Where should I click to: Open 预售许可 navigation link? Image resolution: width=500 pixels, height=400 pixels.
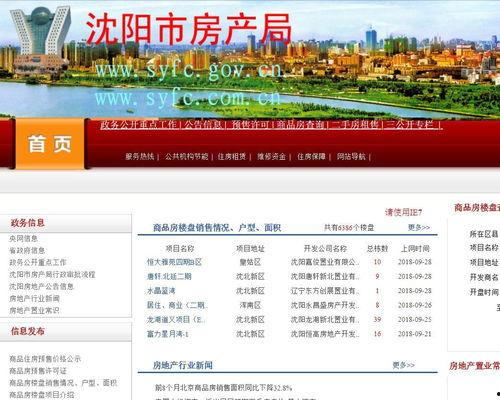(x=250, y=125)
